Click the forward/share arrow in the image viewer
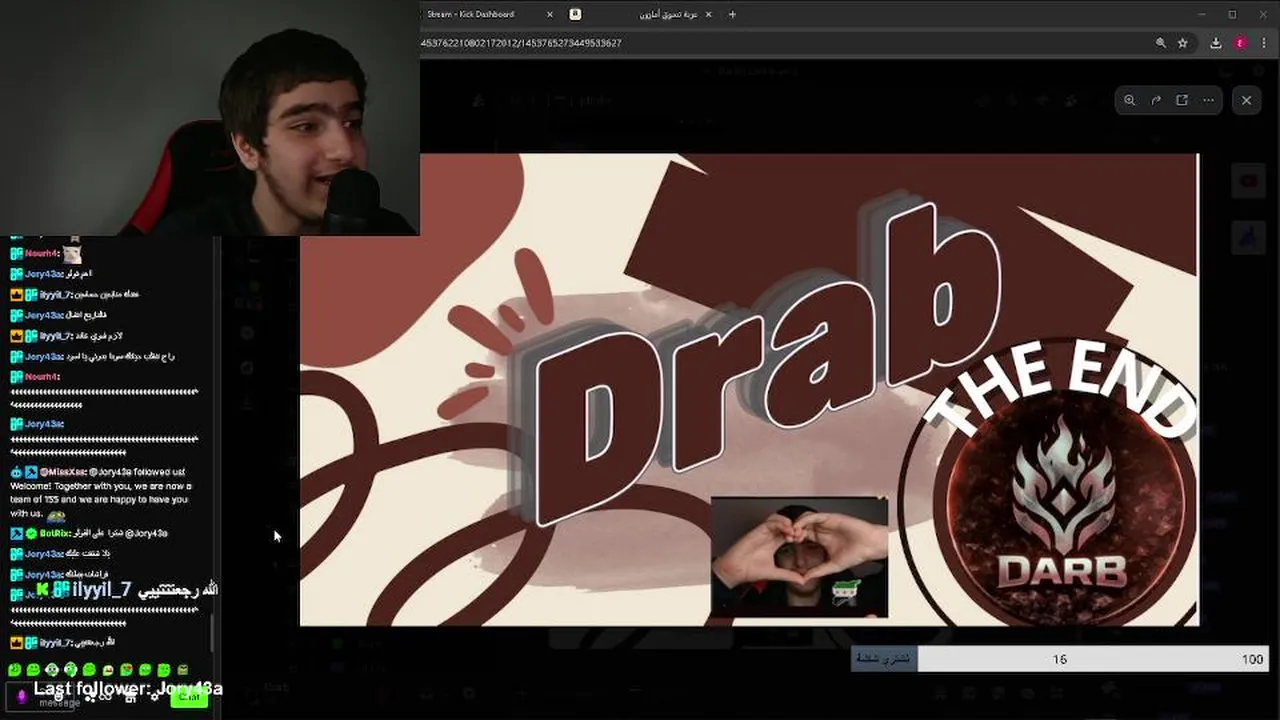Screen dimensions: 1280x720 pyautogui.click(x=1156, y=100)
